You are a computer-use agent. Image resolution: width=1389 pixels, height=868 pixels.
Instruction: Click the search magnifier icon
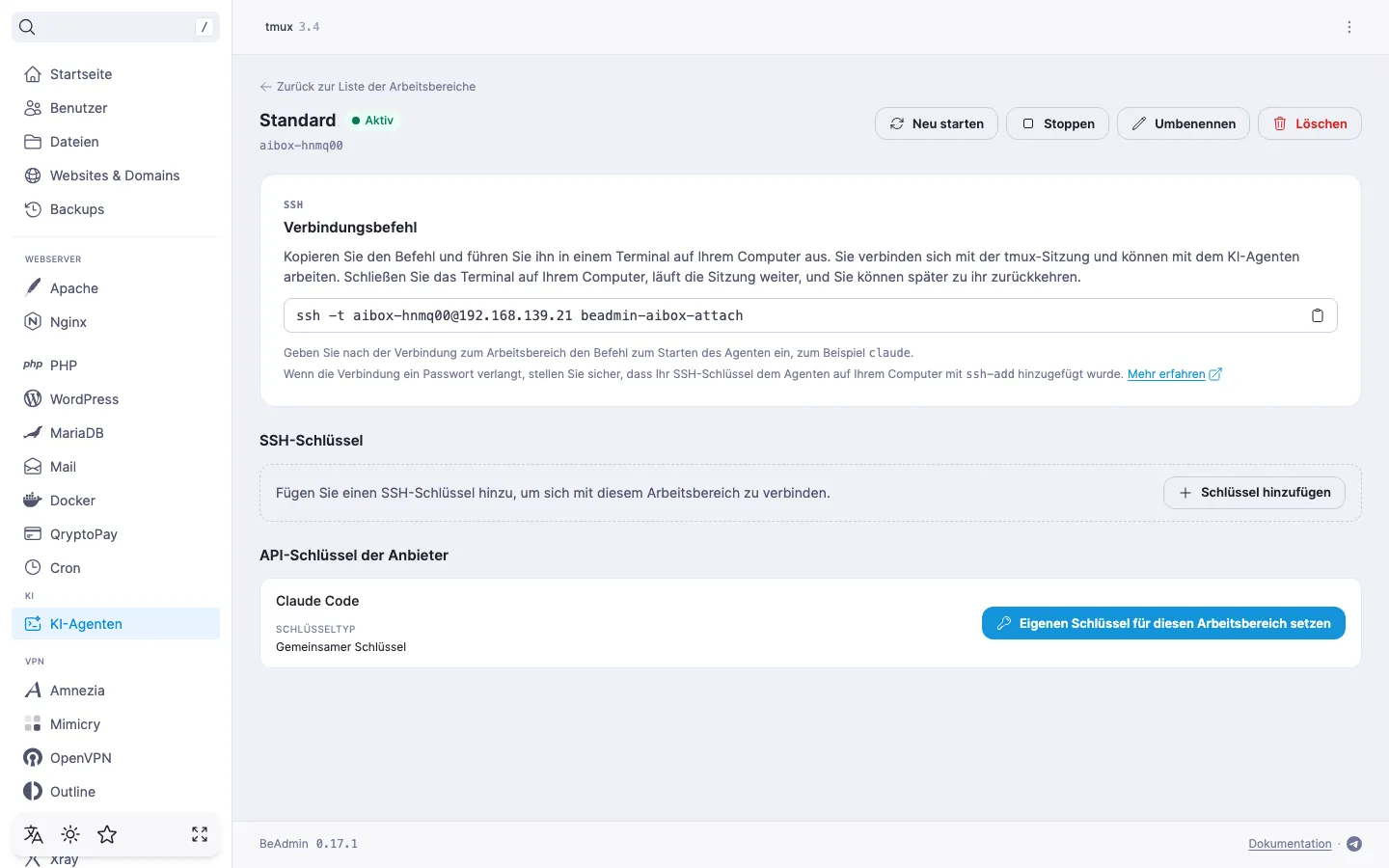(x=27, y=27)
